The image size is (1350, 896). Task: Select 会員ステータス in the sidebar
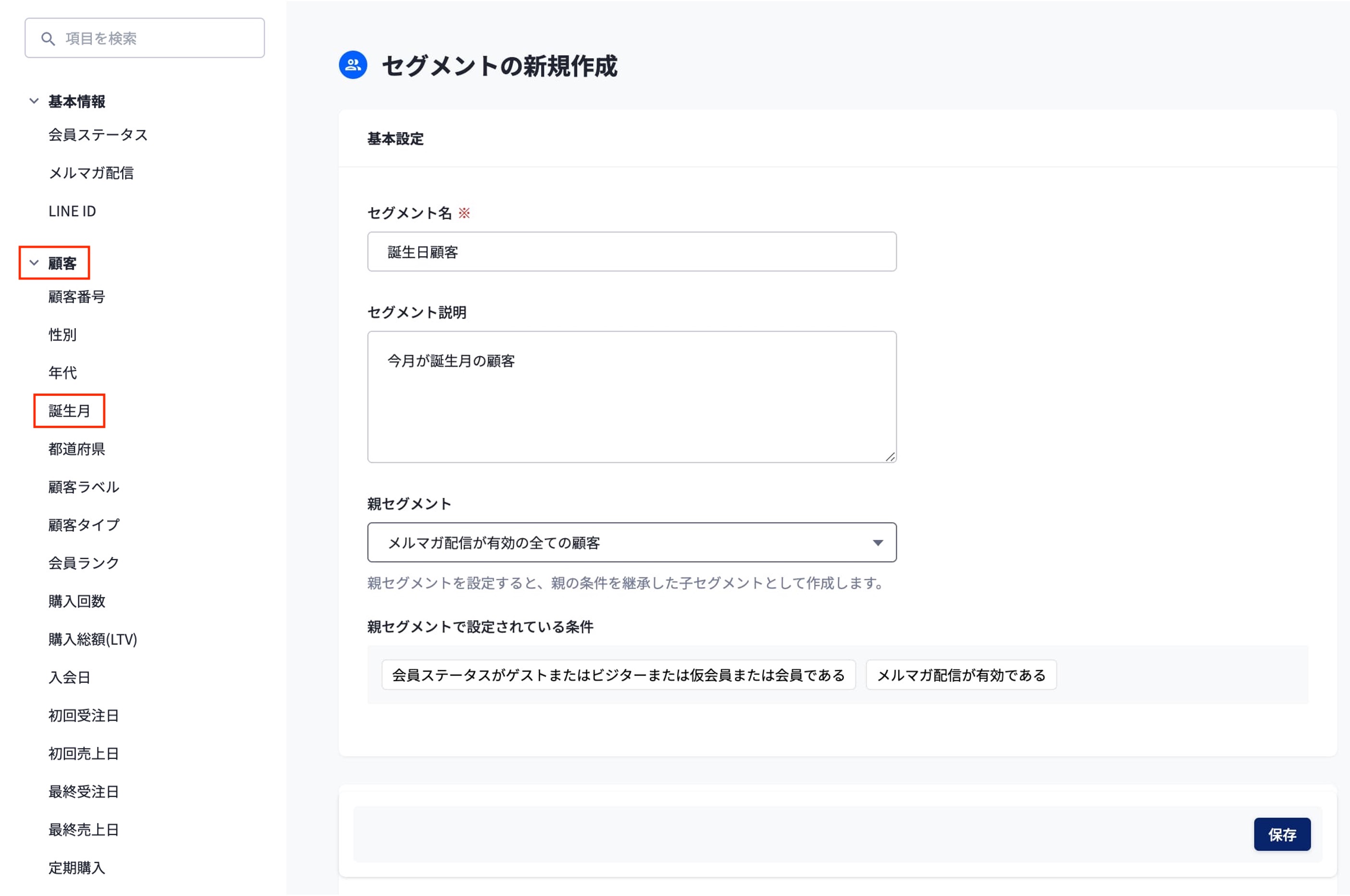coord(98,135)
